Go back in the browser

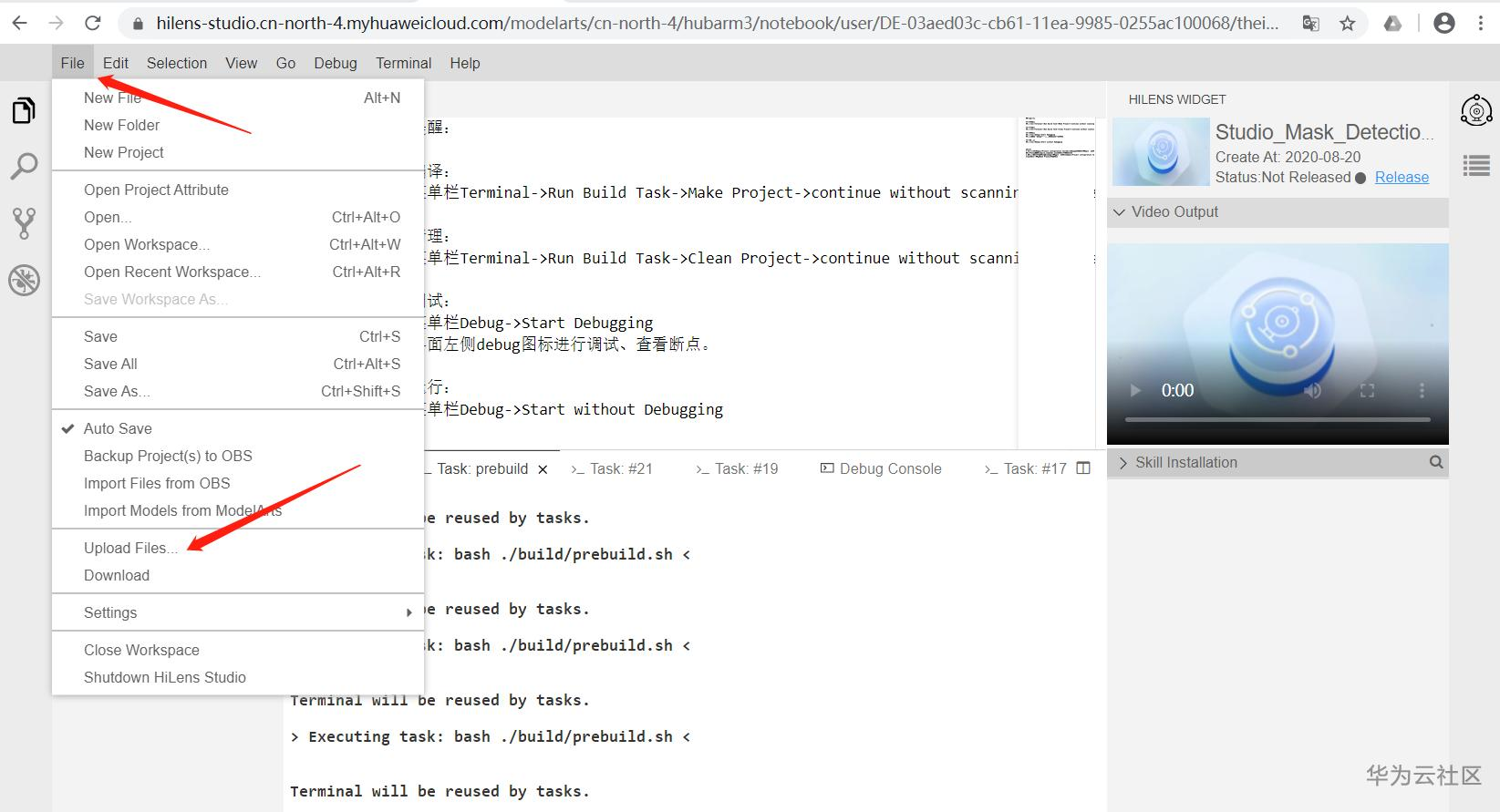click(x=20, y=23)
